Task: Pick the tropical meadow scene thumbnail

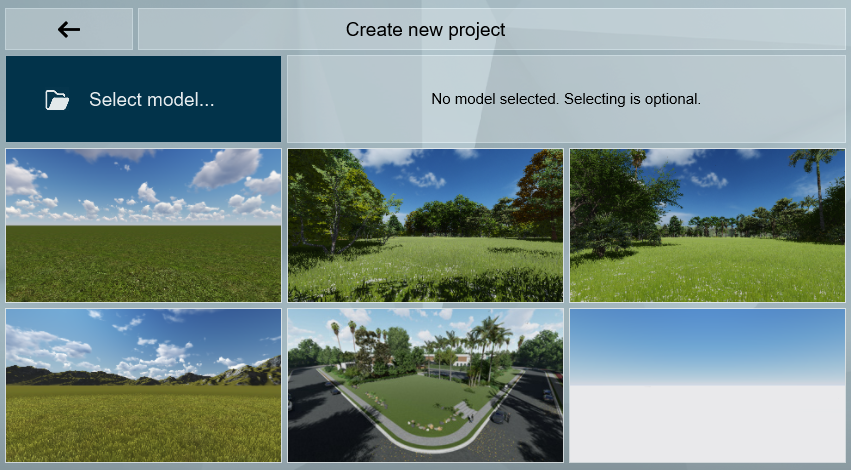Action: [x=707, y=225]
